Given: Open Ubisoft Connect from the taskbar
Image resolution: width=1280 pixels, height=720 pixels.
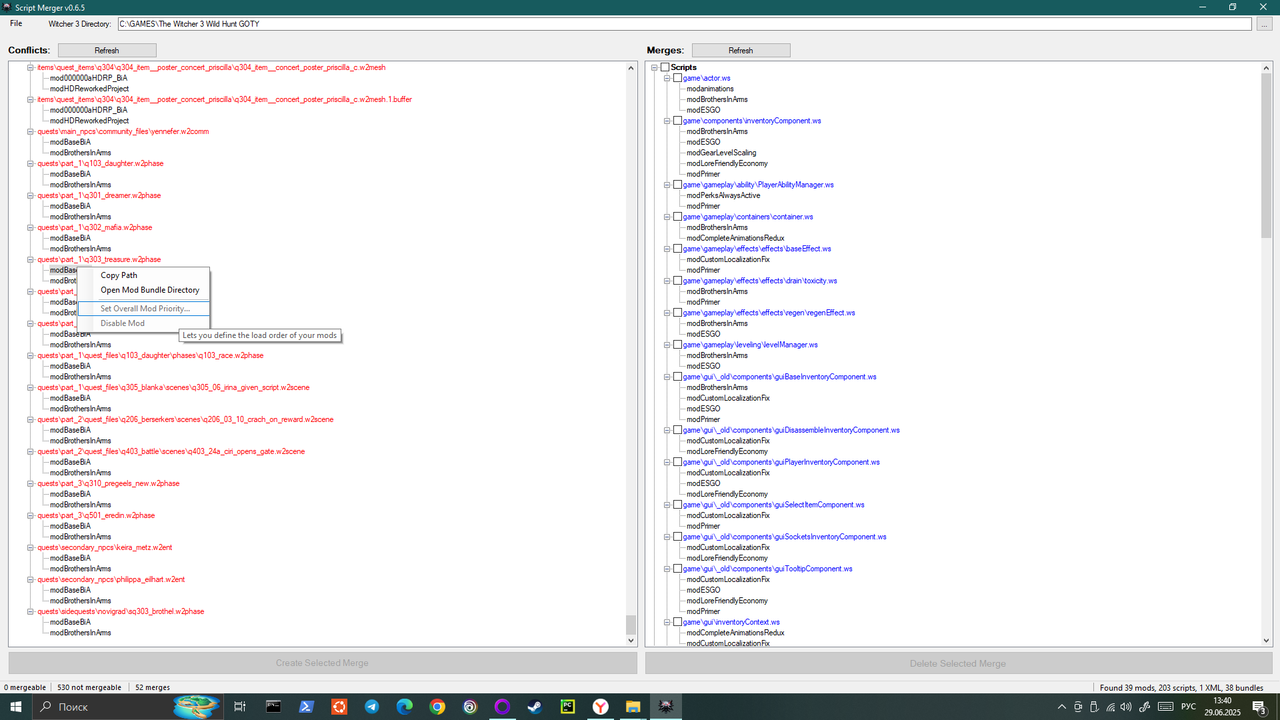Looking at the screenshot, I should click(x=470, y=707).
